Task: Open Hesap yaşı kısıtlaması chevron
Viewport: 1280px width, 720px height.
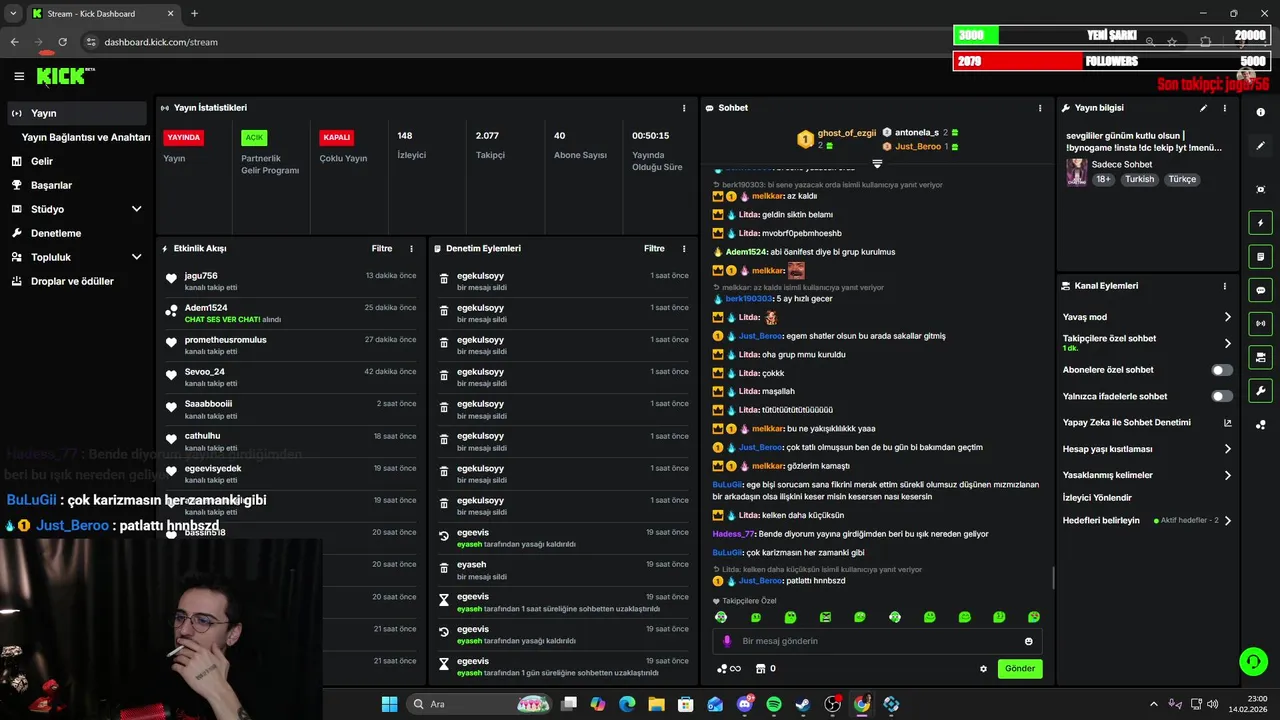Action: 1227,449
